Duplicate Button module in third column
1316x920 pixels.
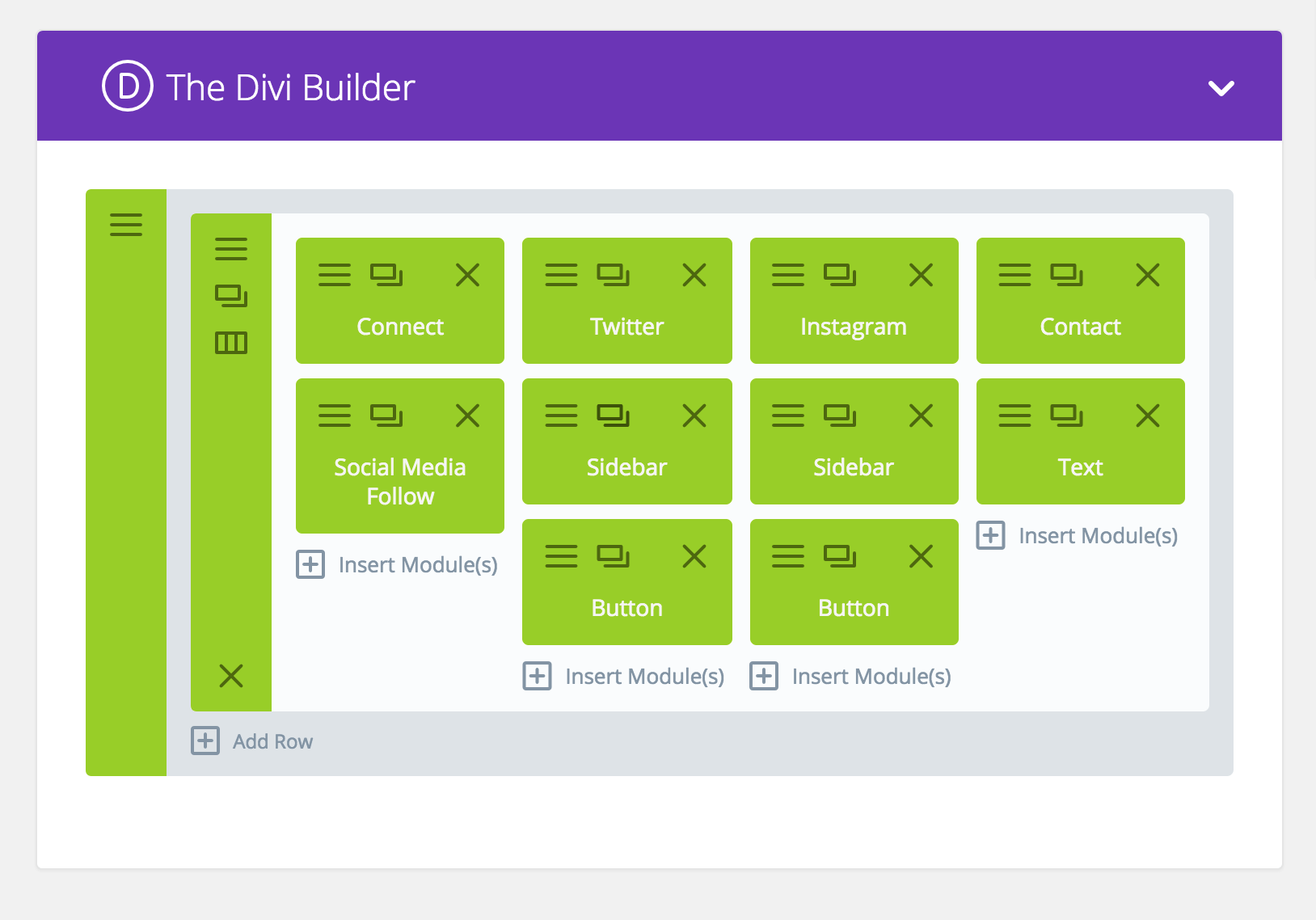pos(840,556)
